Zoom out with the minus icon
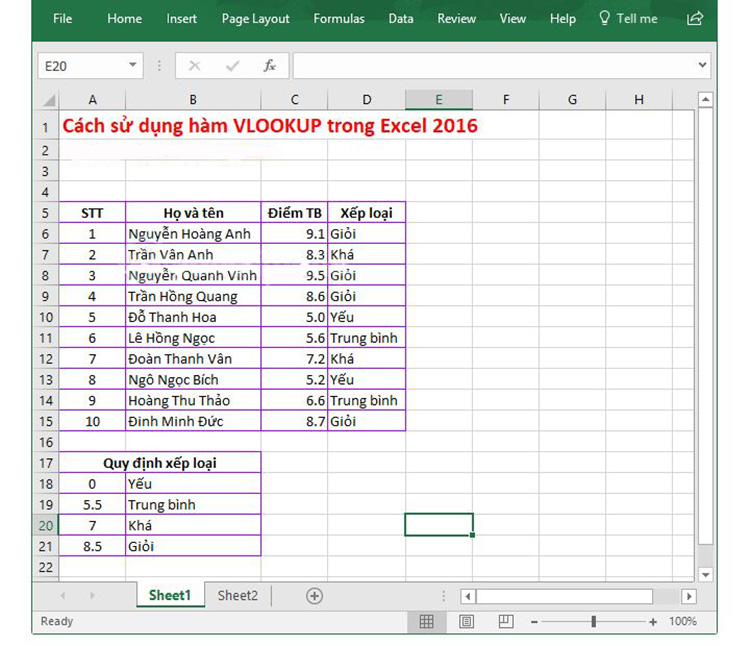The width and height of the screenshot is (750, 646). point(534,622)
